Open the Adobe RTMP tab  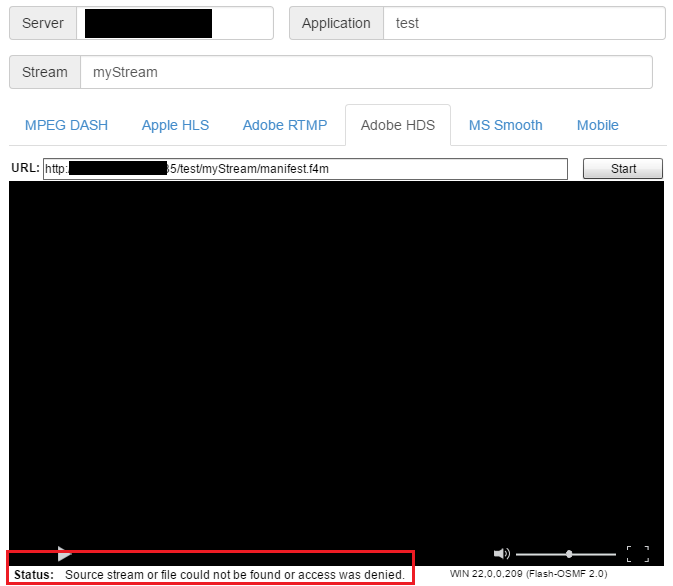click(285, 125)
